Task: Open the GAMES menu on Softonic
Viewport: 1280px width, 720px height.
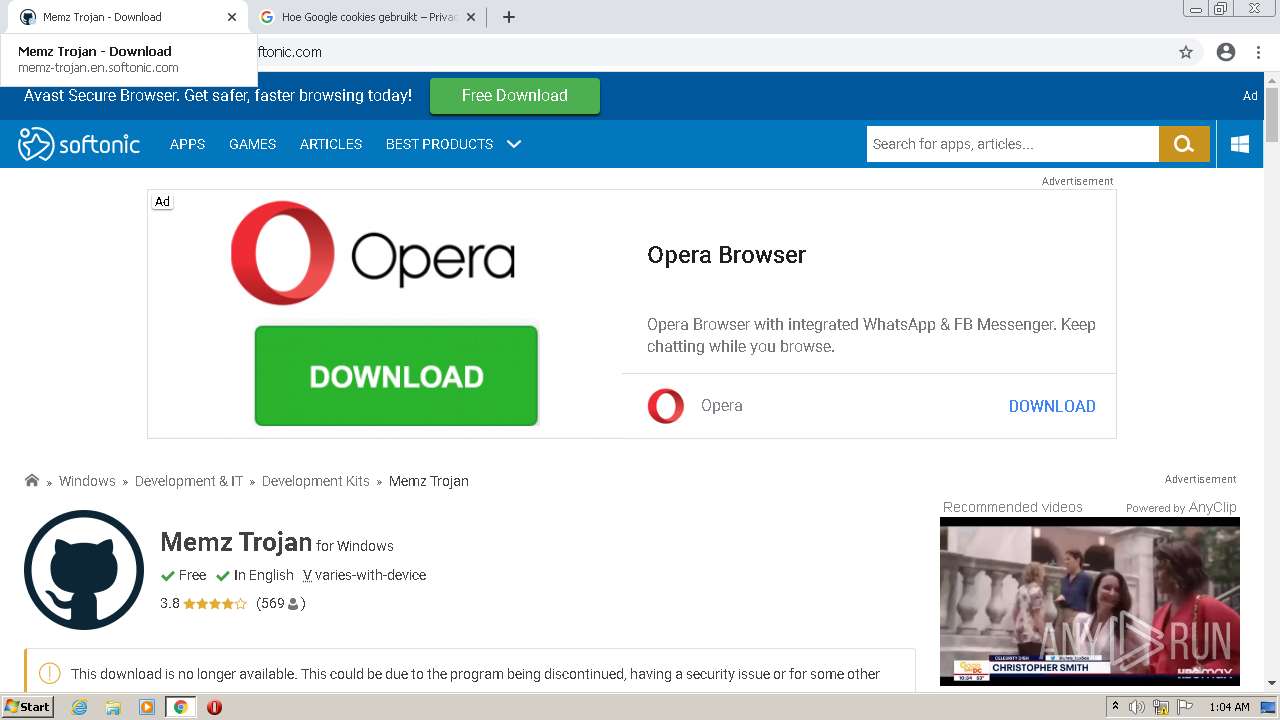Action: point(252,144)
